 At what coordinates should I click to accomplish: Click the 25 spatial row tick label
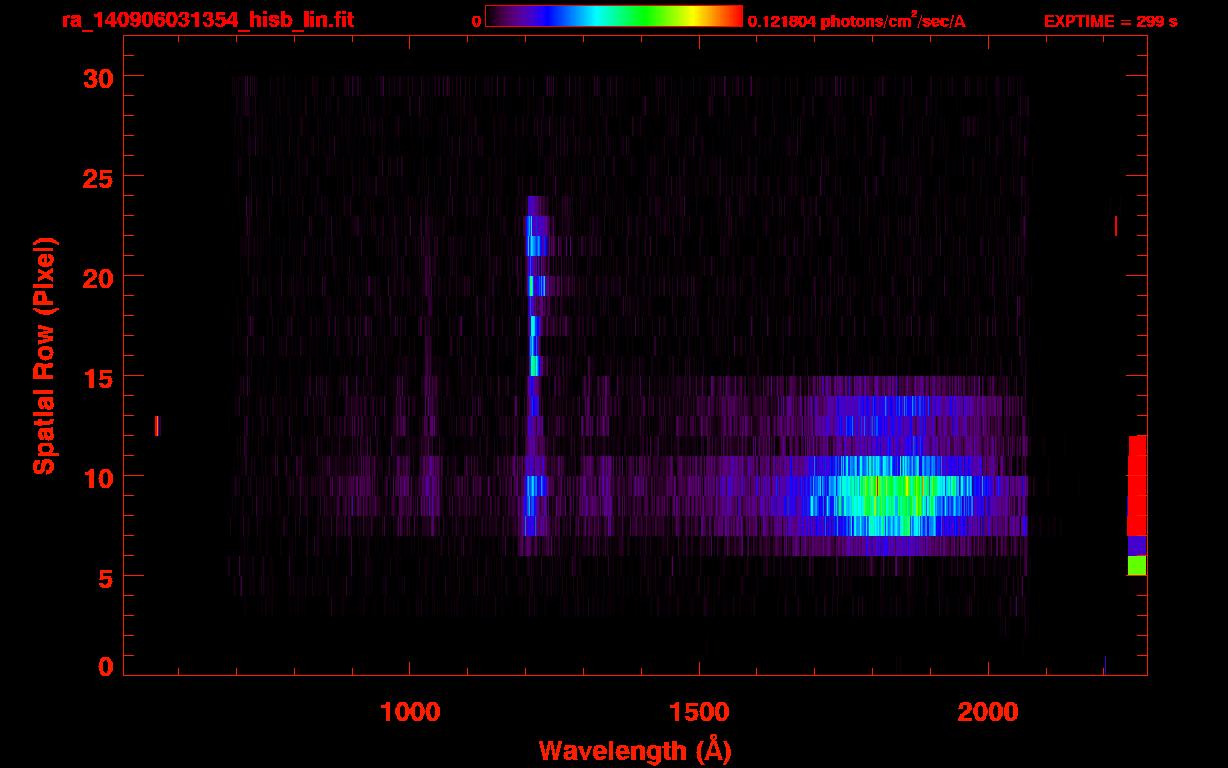(x=99, y=177)
